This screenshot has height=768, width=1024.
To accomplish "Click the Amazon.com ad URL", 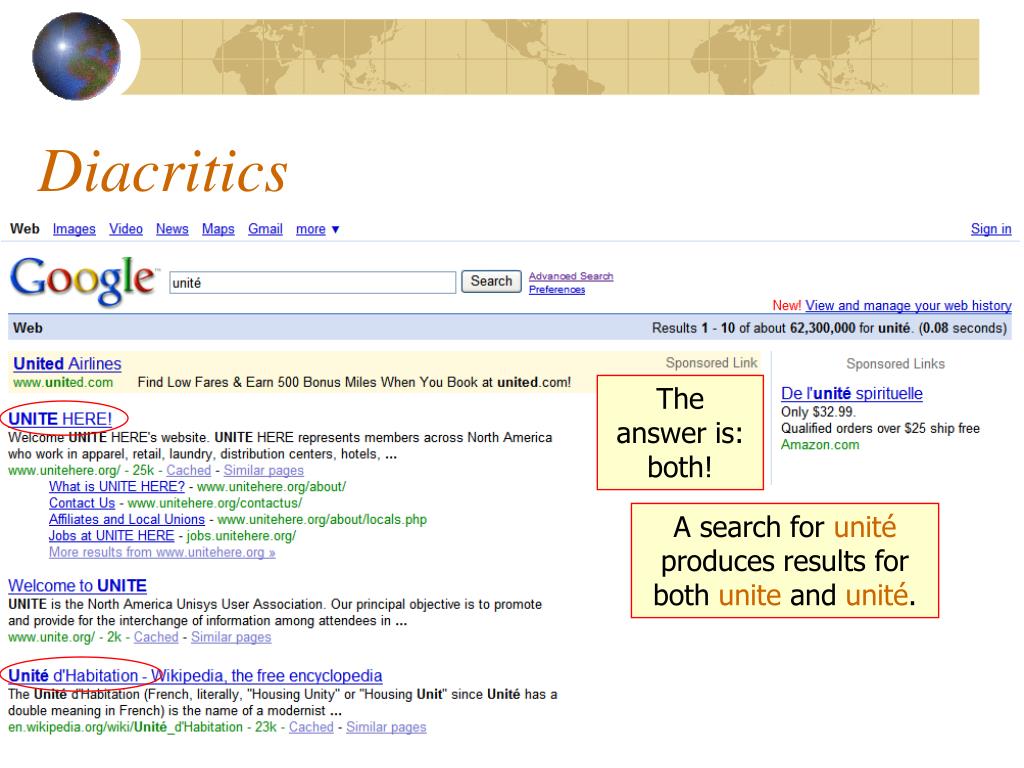I will coord(820,445).
